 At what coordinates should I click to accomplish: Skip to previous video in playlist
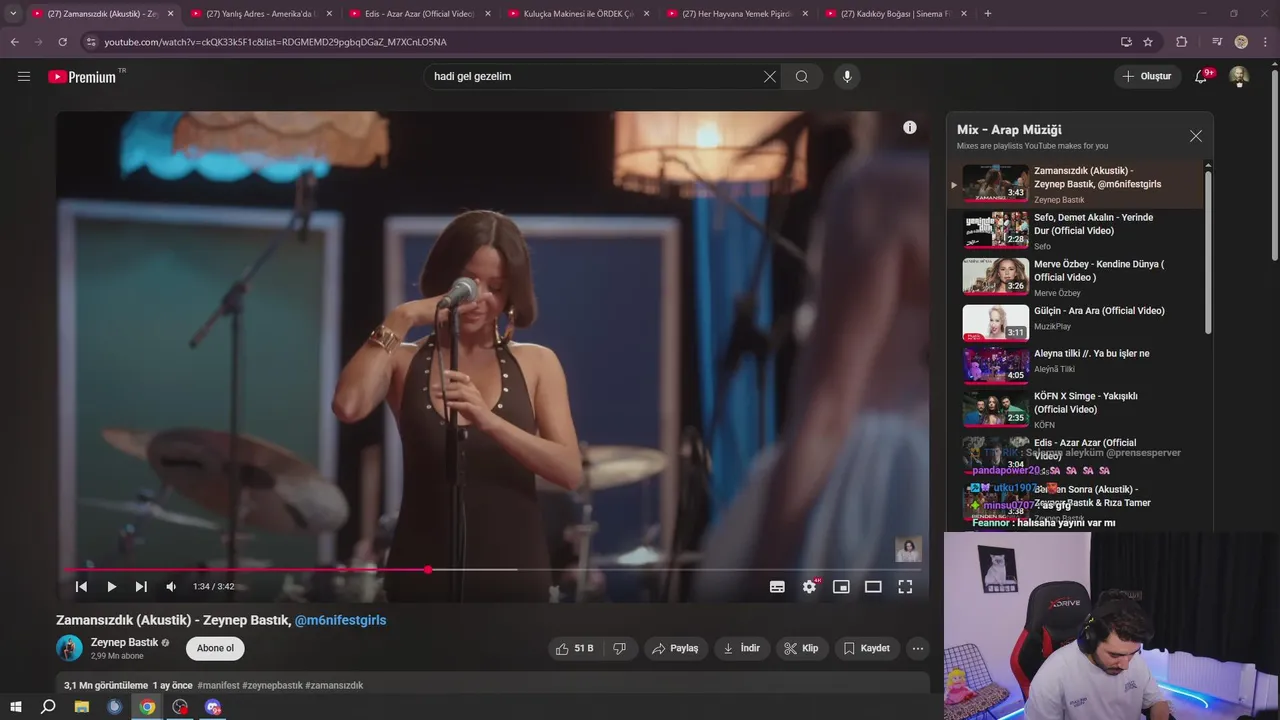click(82, 587)
